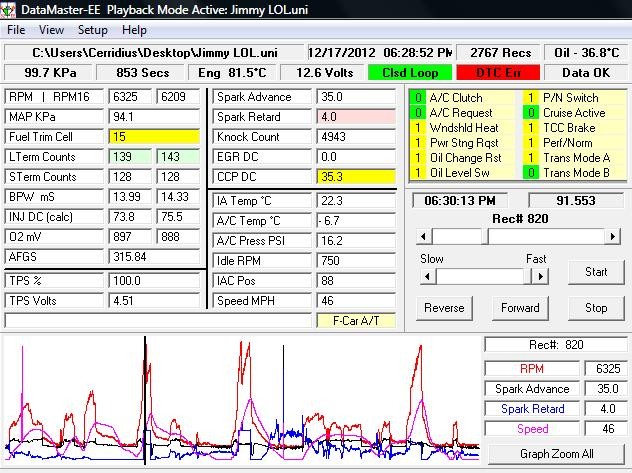Open the File menu
This screenshot has height=473, width=632.
(16, 30)
